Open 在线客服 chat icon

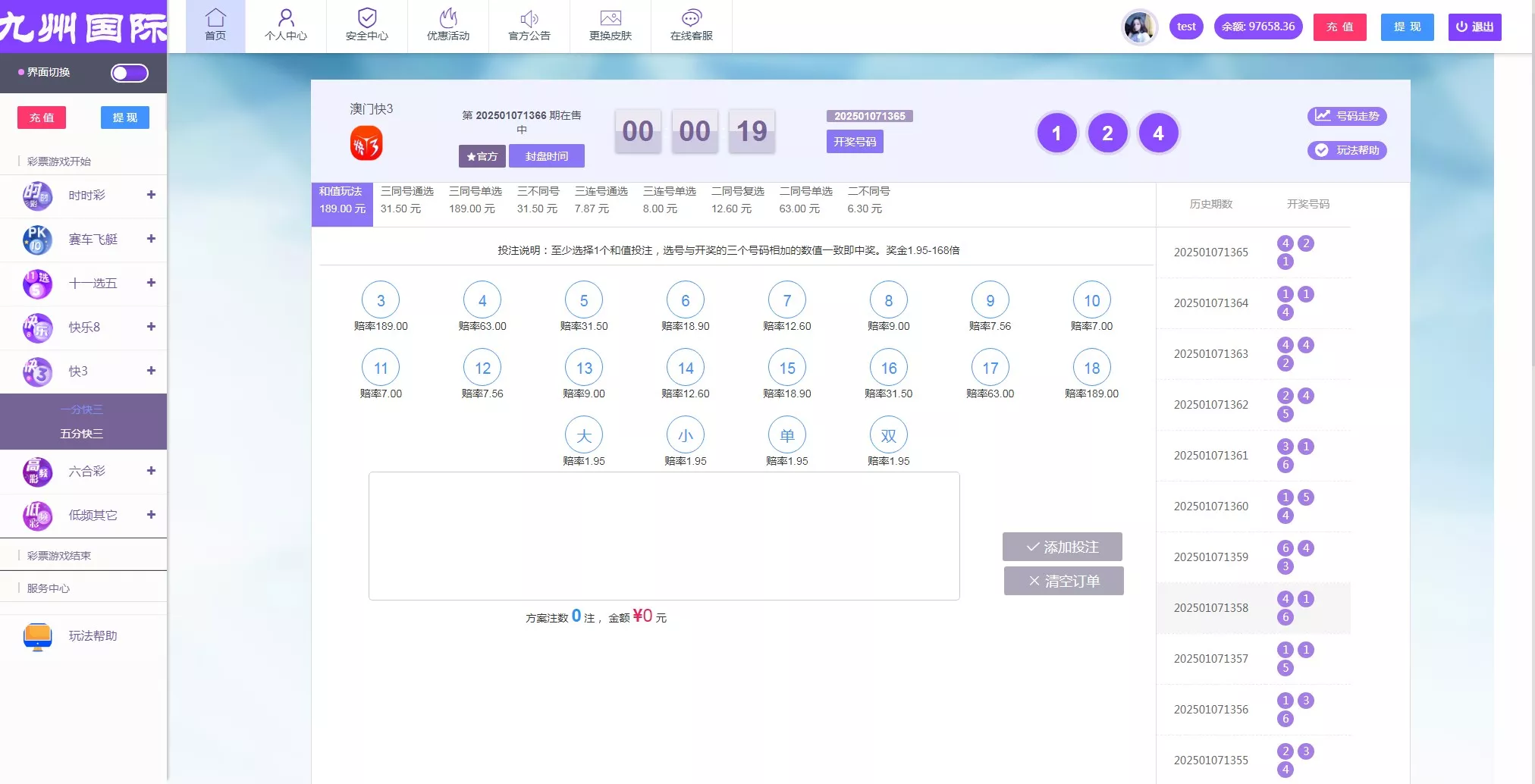coord(692,18)
